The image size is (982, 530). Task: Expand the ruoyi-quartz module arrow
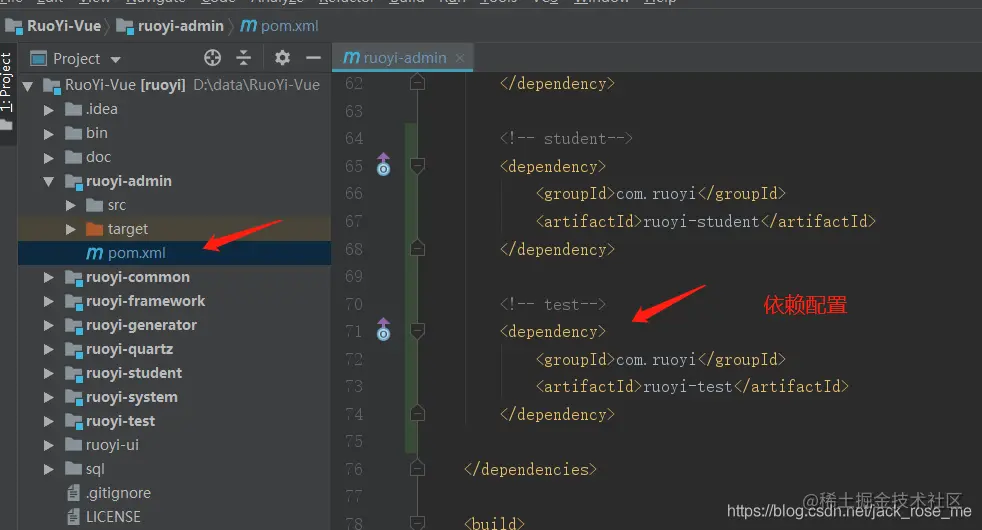(x=49, y=350)
